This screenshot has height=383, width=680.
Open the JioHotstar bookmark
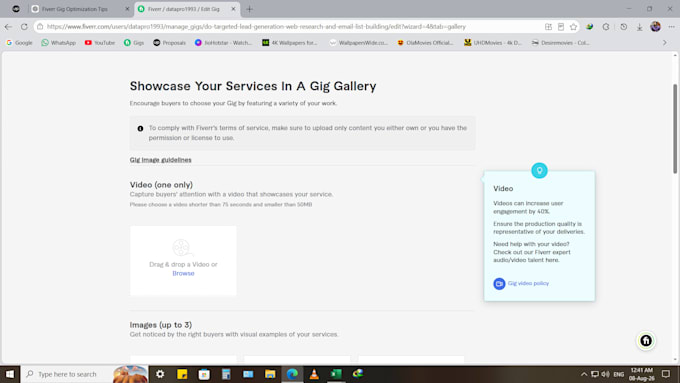tap(223, 43)
